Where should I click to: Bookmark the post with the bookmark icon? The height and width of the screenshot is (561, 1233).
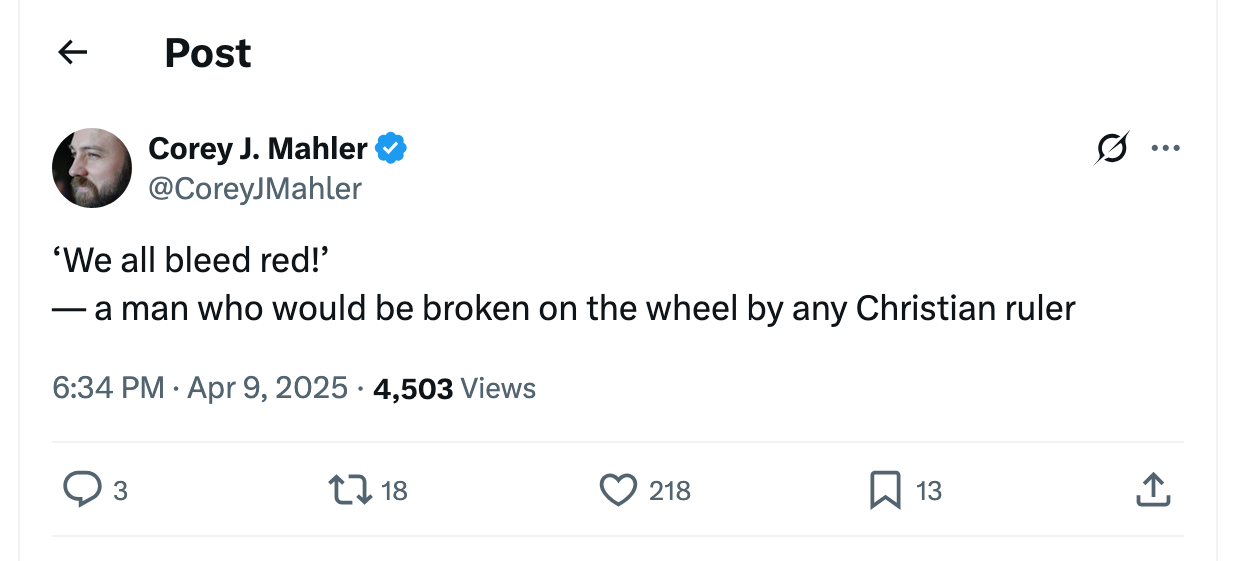pos(885,490)
